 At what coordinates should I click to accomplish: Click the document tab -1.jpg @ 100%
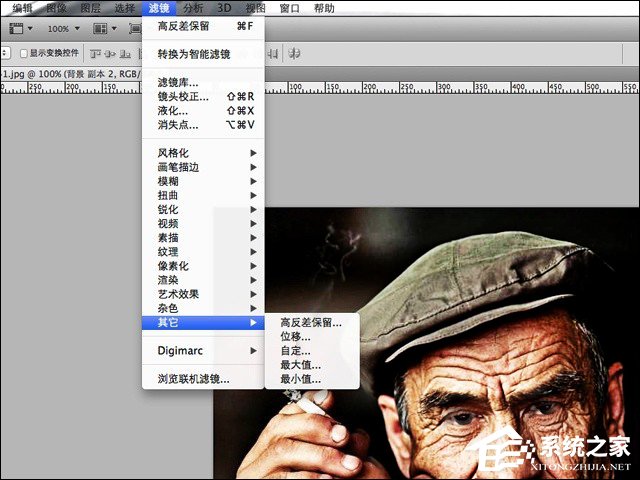[x=71, y=74]
